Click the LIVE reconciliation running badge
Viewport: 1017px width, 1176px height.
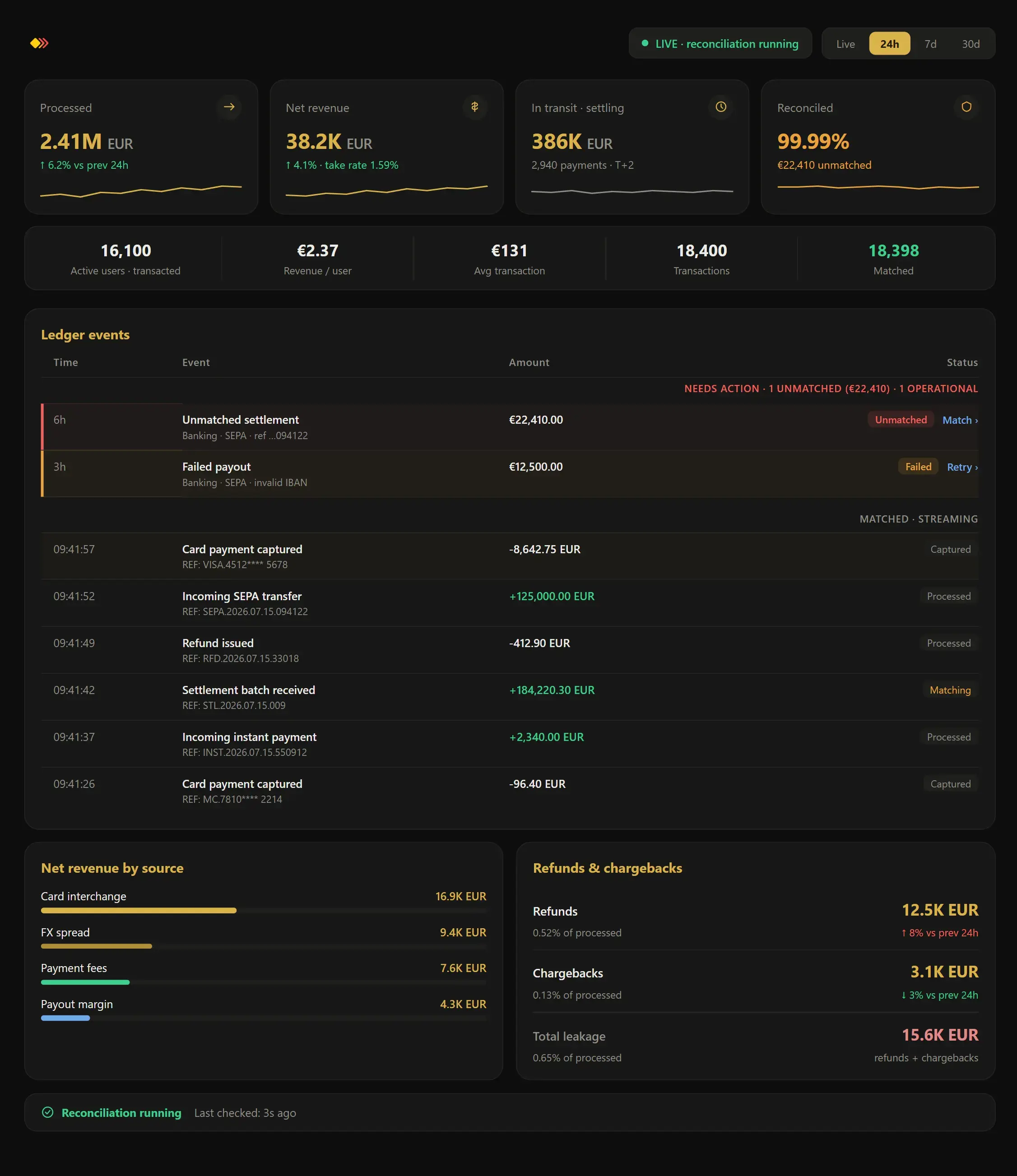point(720,44)
